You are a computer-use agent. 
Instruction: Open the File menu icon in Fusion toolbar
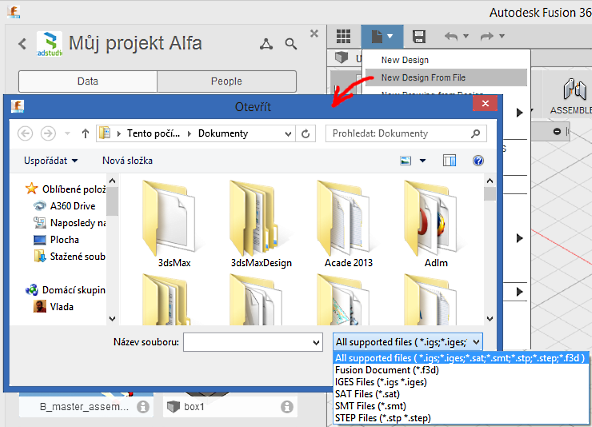(x=382, y=37)
